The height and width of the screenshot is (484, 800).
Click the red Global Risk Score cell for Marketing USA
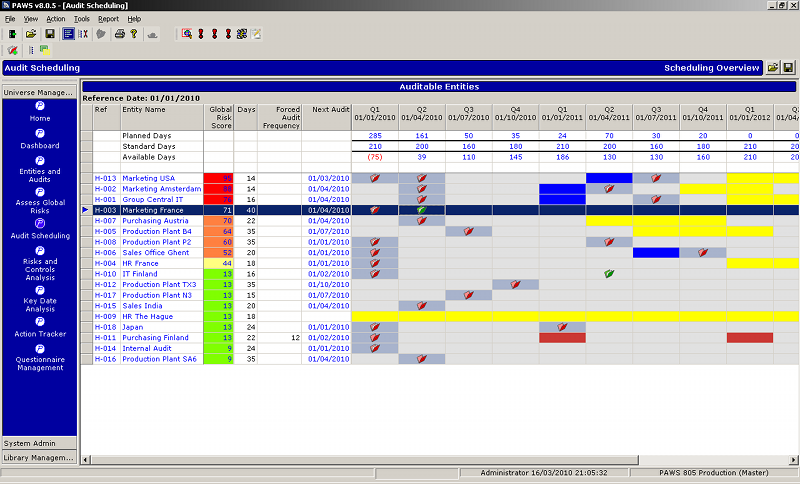[219, 178]
